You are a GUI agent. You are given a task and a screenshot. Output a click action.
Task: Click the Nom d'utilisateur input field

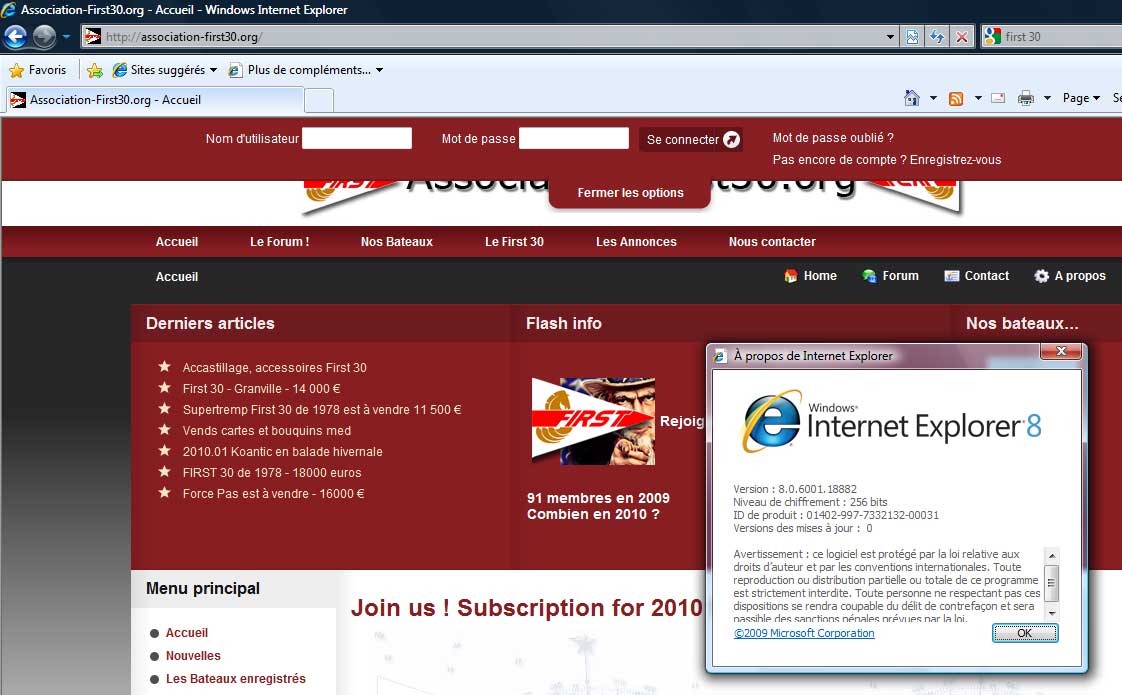(x=357, y=139)
